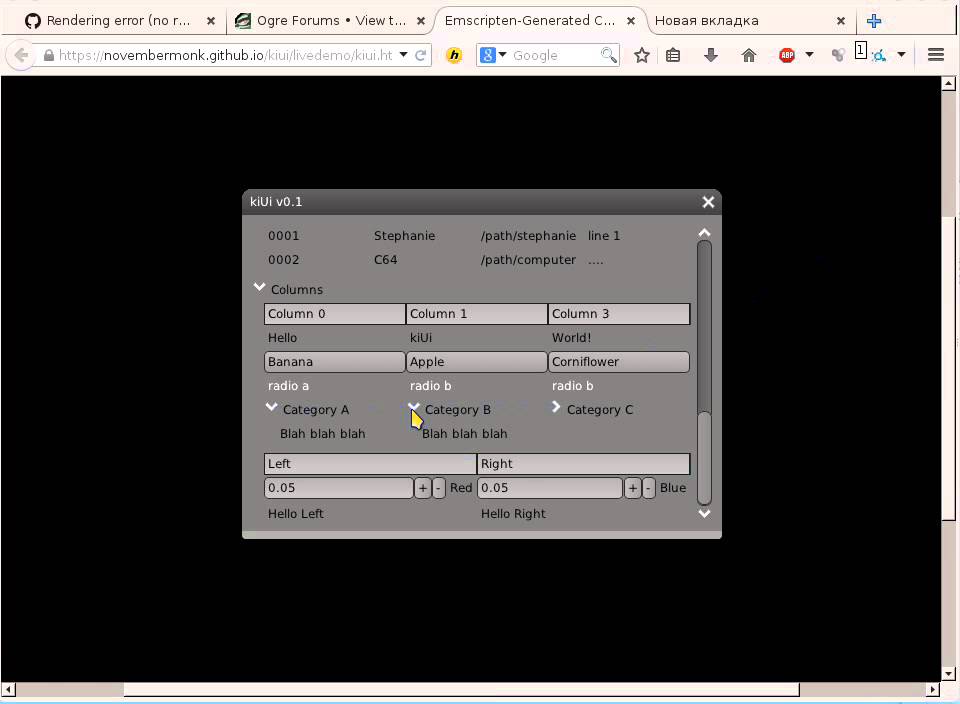
Task: Click the Apple button
Action: [477, 362]
